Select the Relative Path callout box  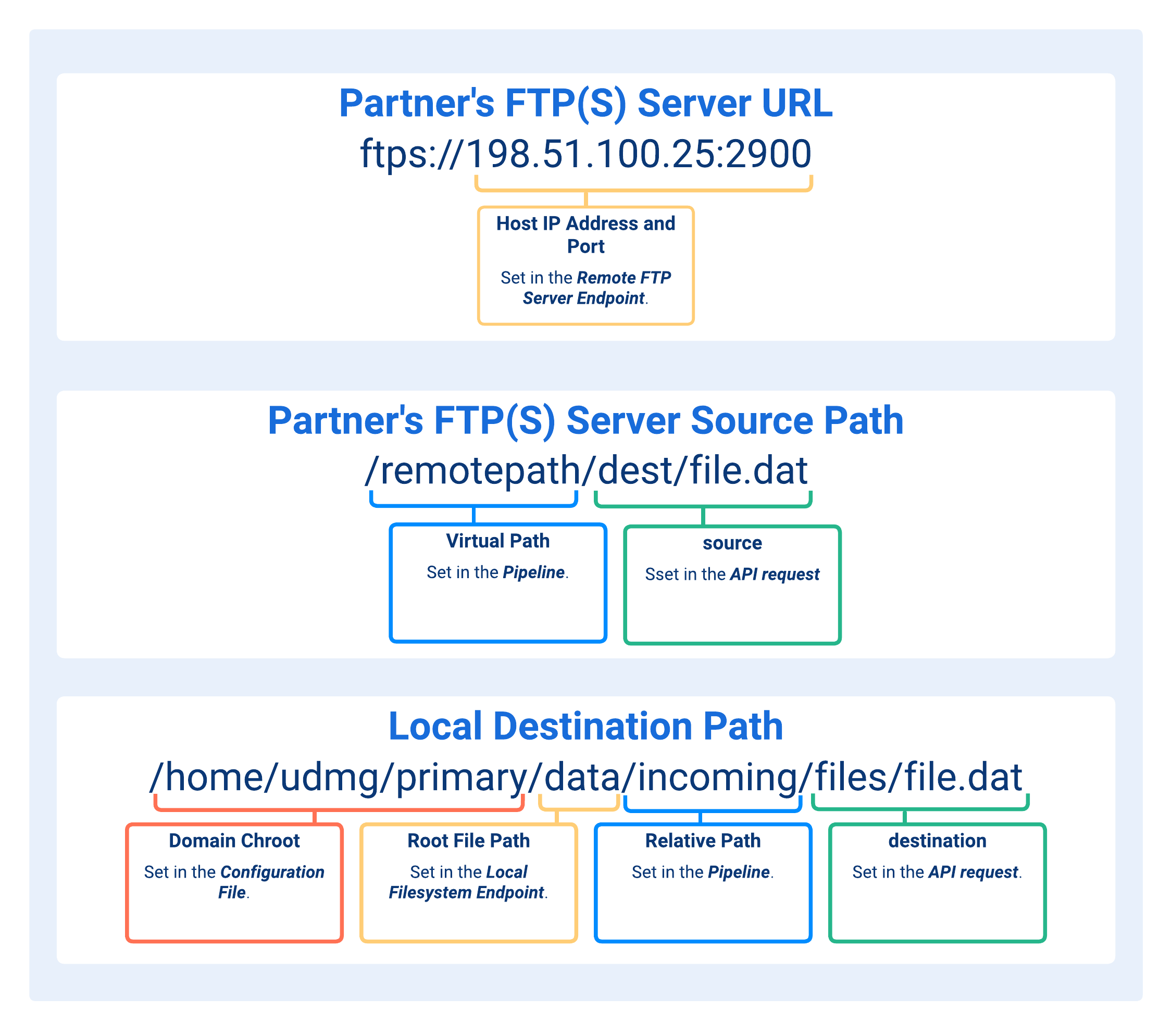[x=703, y=883]
